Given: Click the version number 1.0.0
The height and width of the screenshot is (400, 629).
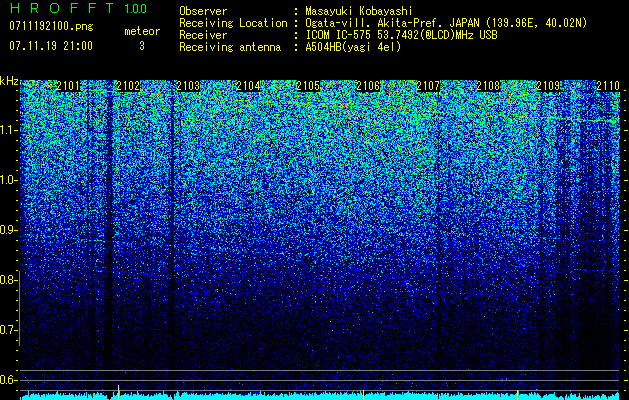Looking at the screenshot, I should pos(136,8).
